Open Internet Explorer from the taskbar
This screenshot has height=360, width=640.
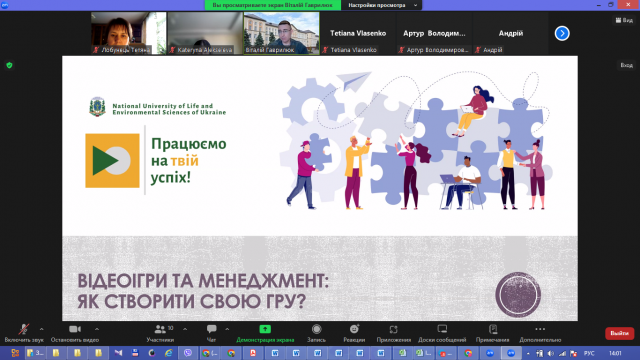tap(168, 353)
